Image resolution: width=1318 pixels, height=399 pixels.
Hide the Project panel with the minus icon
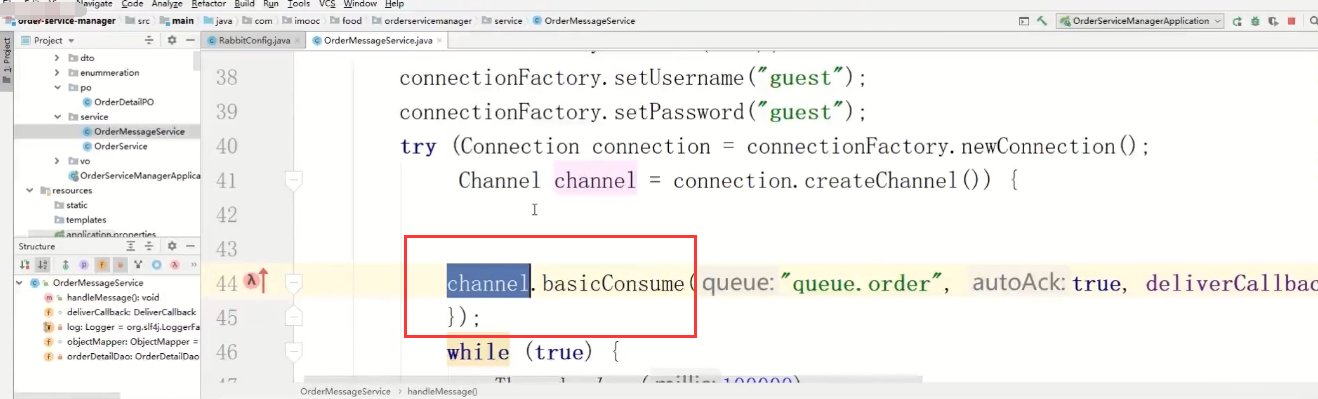pos(189,40)
